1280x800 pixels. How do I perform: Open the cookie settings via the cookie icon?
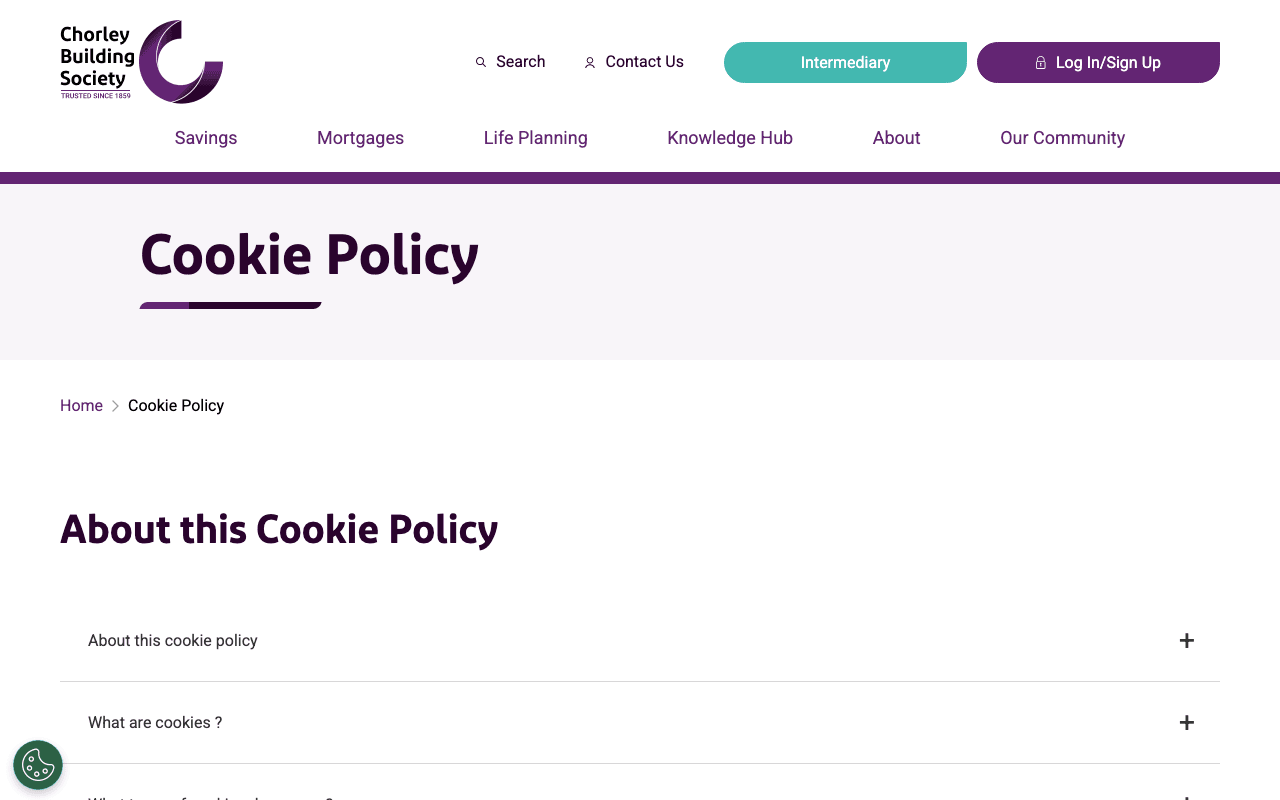[x=37, y=764]
